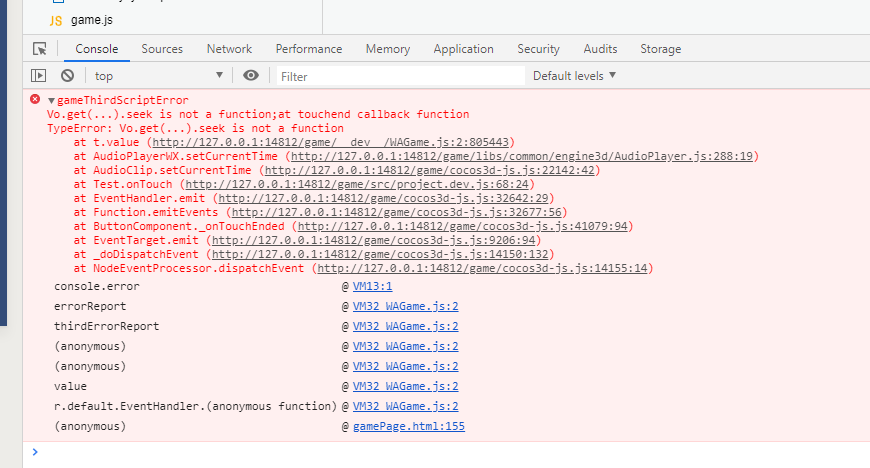
Task: Open the AudioPlayer.js:288:19 stack trace link
Action: pos(521,156)
